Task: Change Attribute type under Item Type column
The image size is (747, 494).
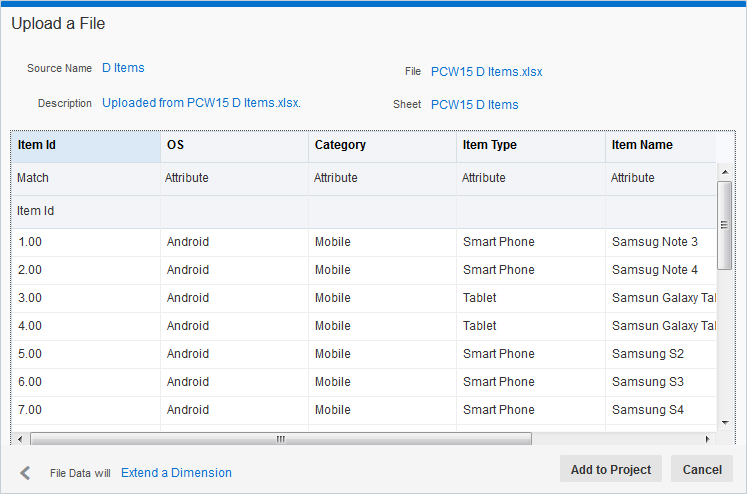Action: [531, 178]
